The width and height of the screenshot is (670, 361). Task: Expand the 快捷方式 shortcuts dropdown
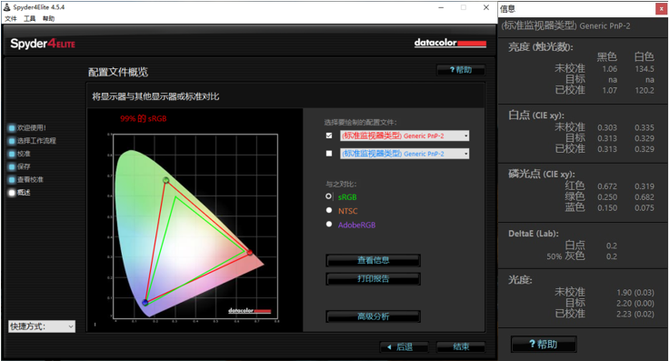pyautogui.click(x=41, y=326)
